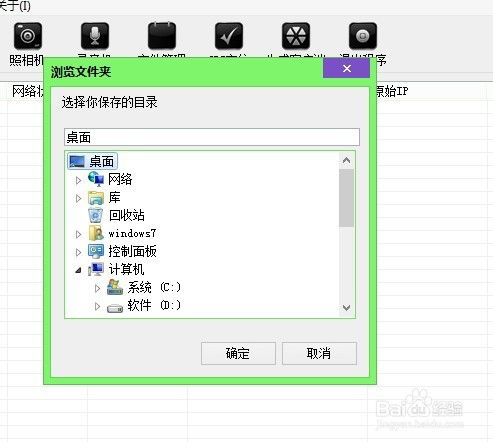This screenshot has height=442, width=493.
Task: Click the checkmark toolbar icon
Action: pyautogui.click(x=229, y=36)
